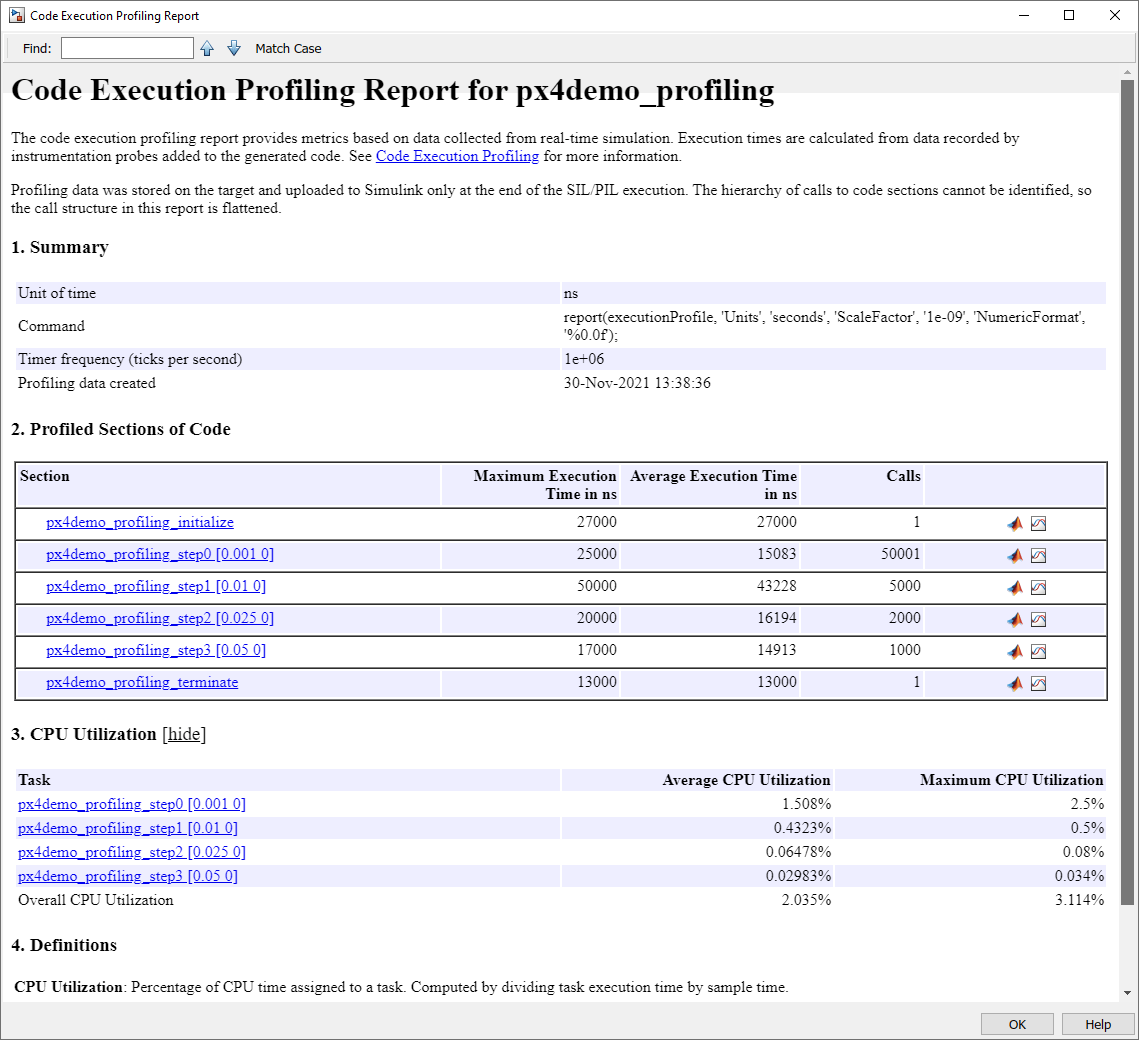This screenshot has height=1040, width=1139.
Task: Open the Code Execution Profiling link
Action: (x=457, y=156)
